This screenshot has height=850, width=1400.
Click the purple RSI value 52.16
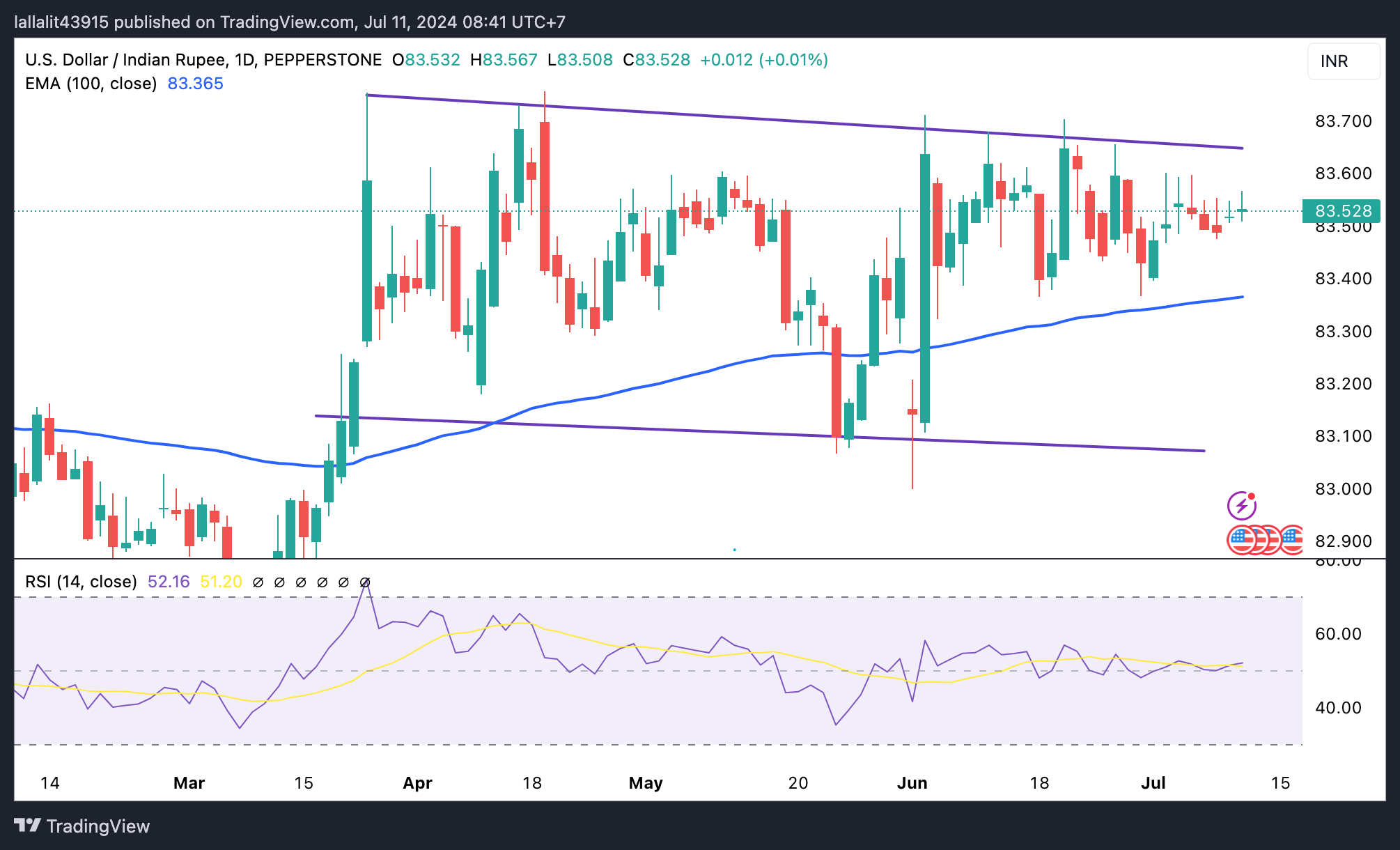tap(169, 582)
